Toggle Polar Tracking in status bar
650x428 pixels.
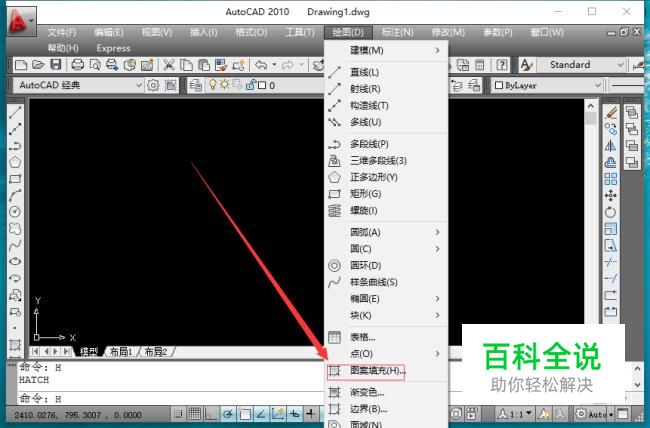tap(228, 413)
